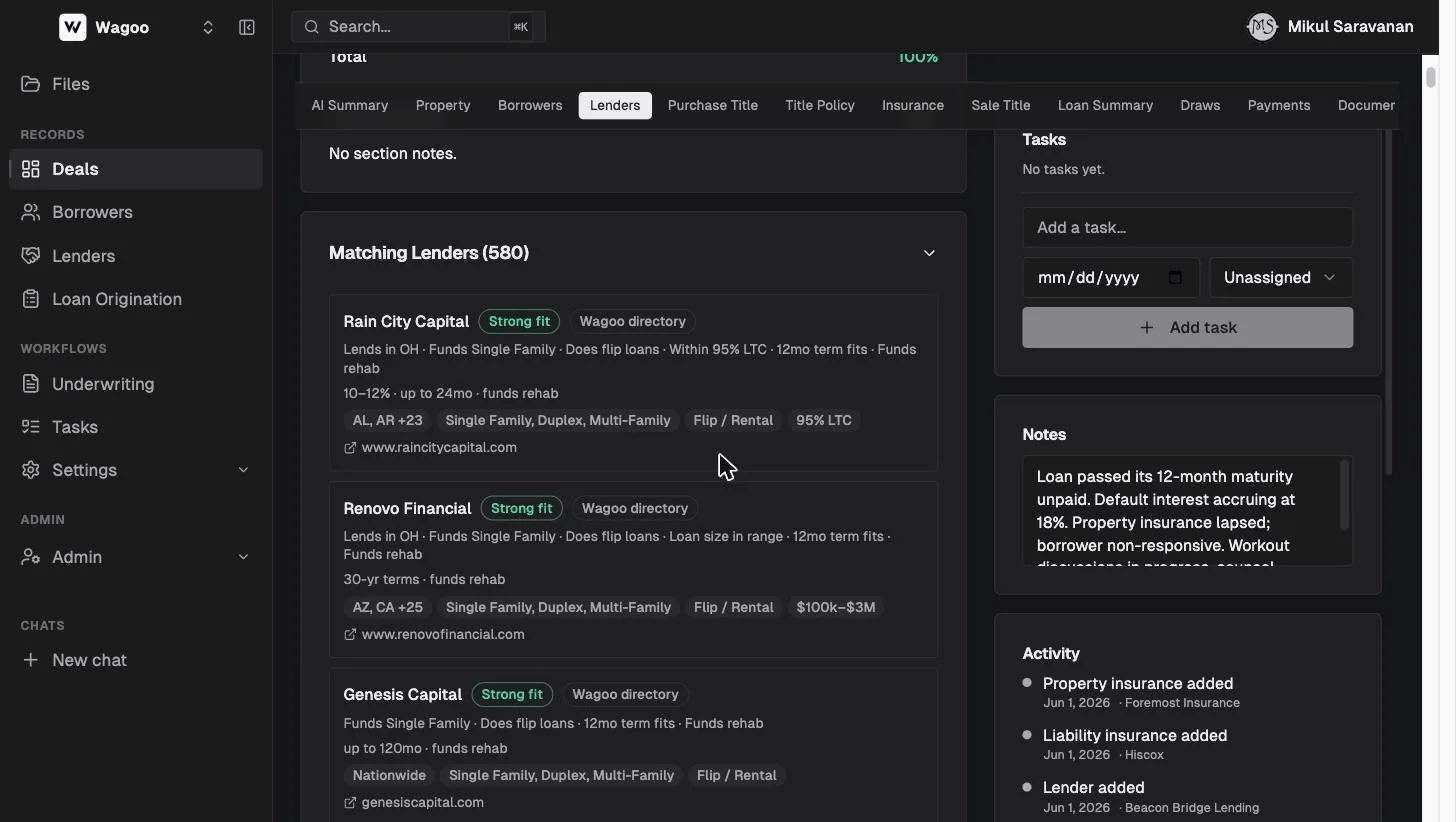Click the Renovo Financial lender name
1456x822 pixels.
point(407,509)
